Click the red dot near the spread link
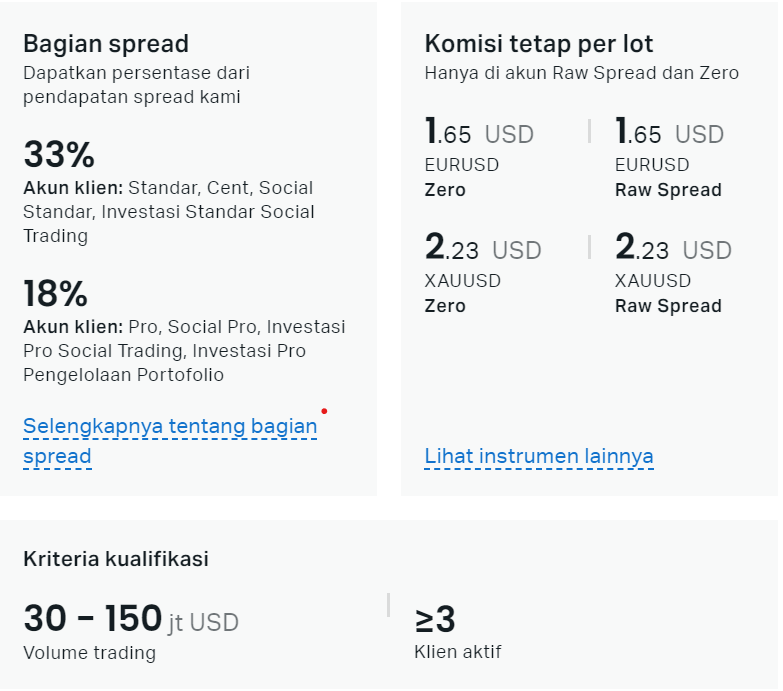The height and width of the screenshot is (691, 783). pyautogui.click(x=324, y=411)
